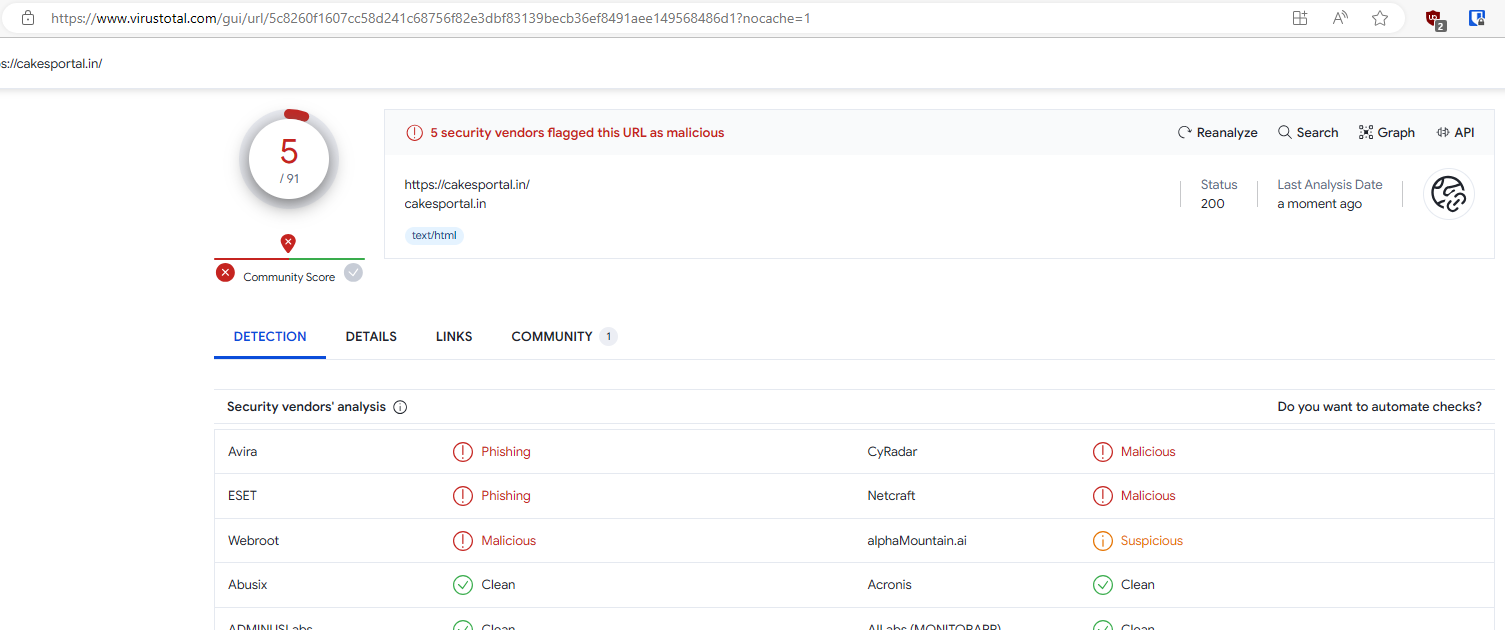Click the text/html tag
The height and width of the screenshot is (630, 1505).
tap(434, 236)
